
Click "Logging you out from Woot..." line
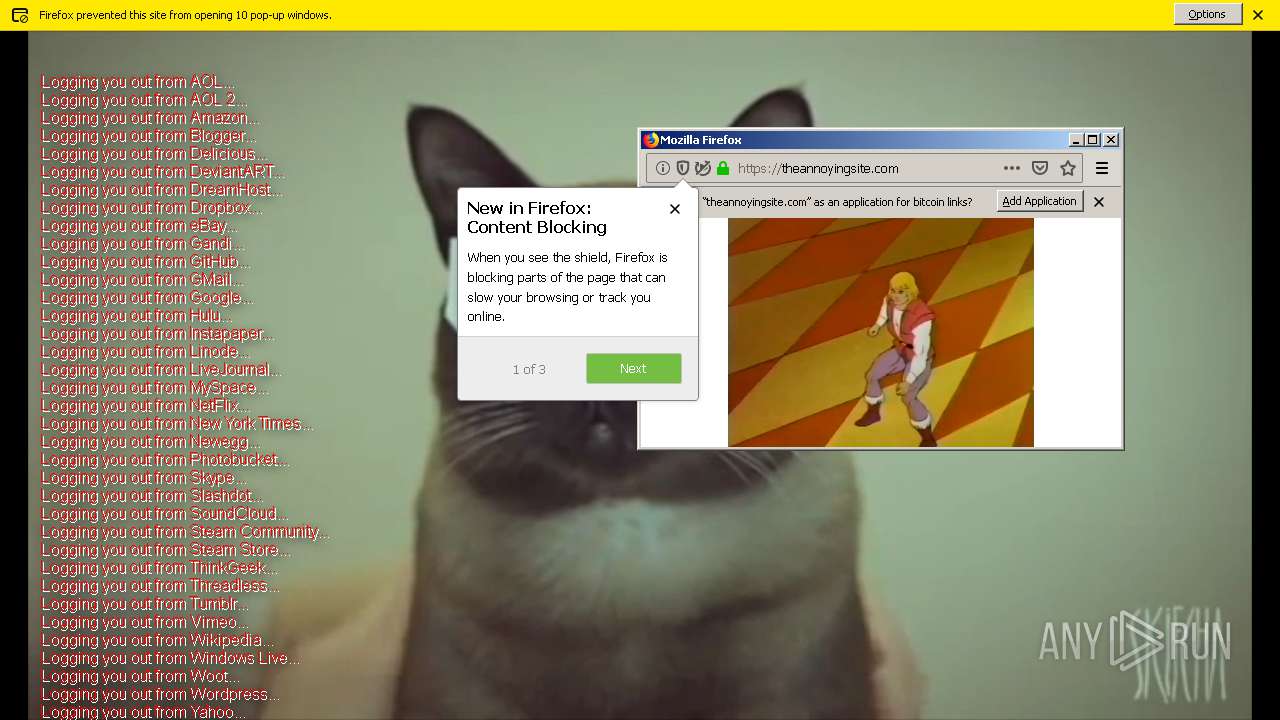click(x=140, y=676)
